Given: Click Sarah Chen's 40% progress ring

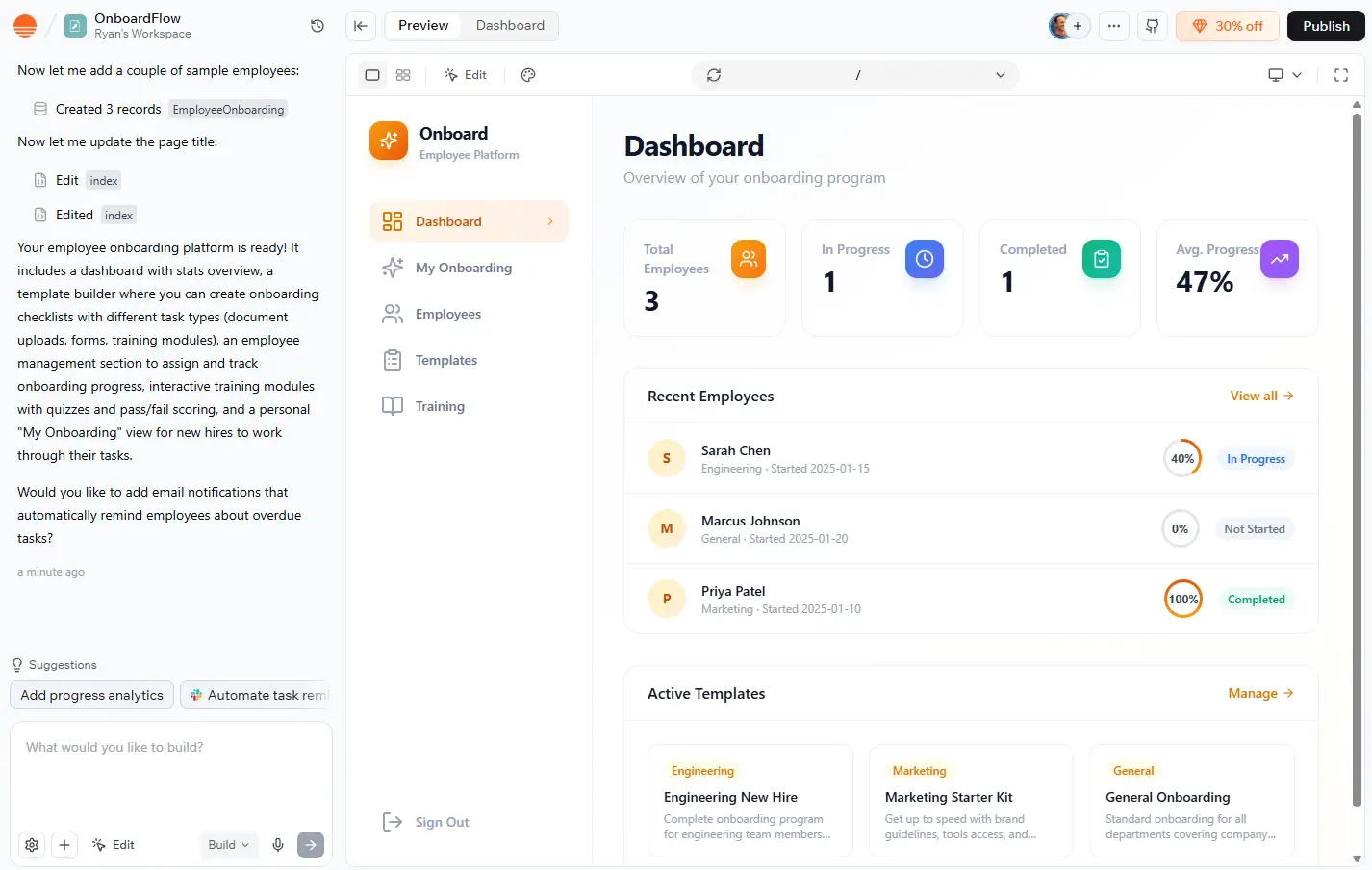Looking at the screenshot, I should [1182, 458].
